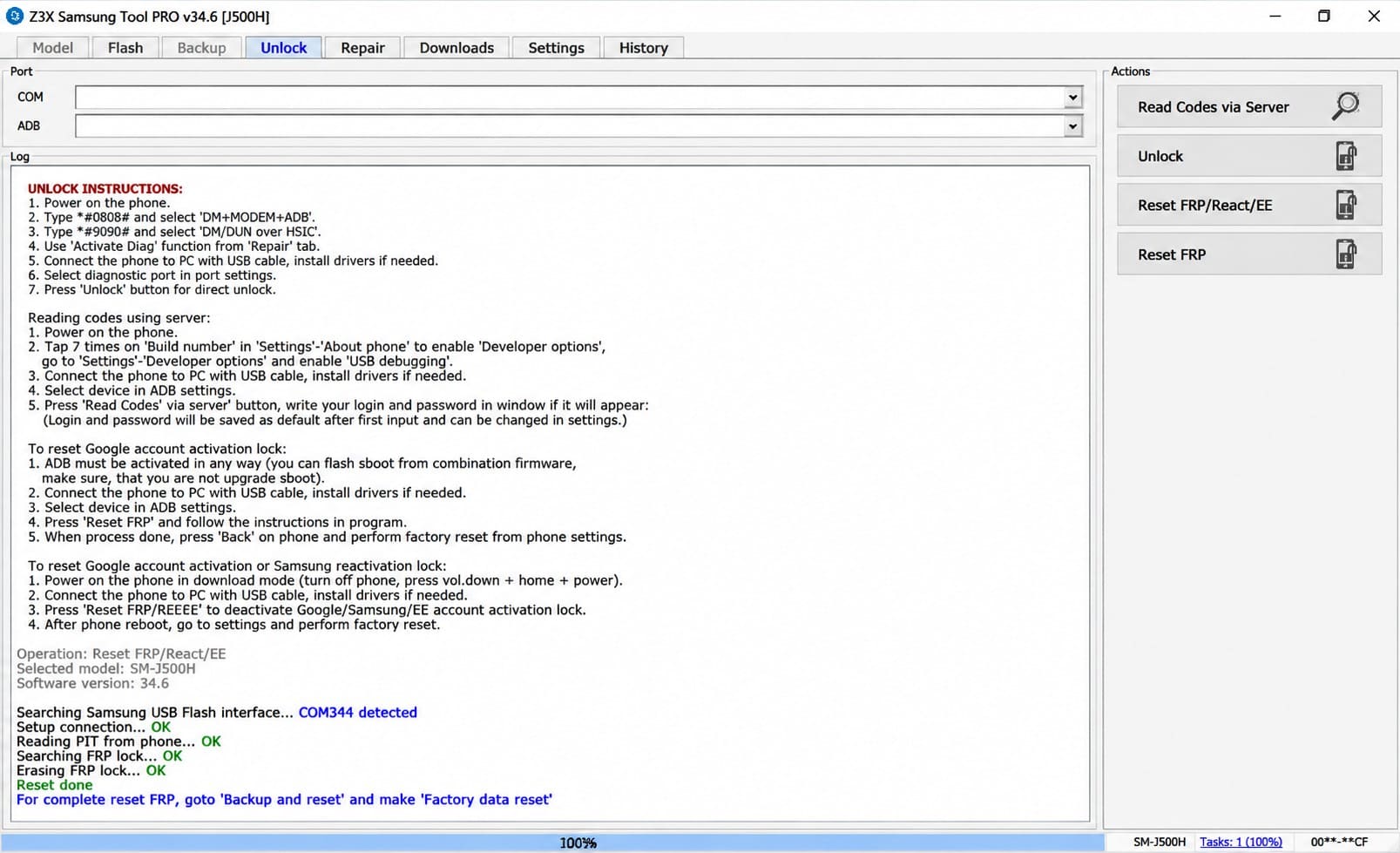Click SM-J500H in the status bar
This screenshot has height=853, width=1400.
pyautogui.click(x=1160, y=842)
